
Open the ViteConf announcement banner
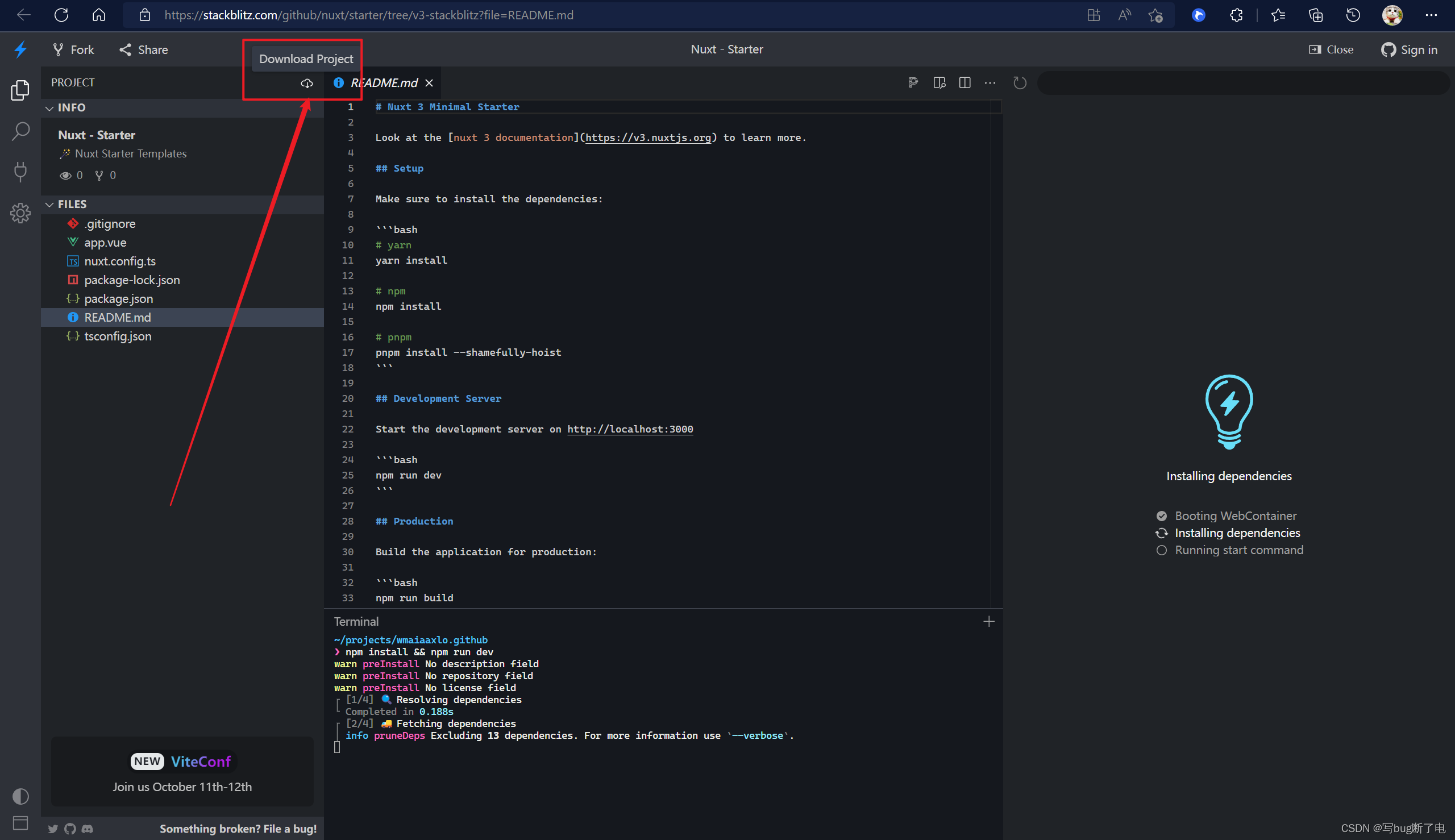point(182,771)
